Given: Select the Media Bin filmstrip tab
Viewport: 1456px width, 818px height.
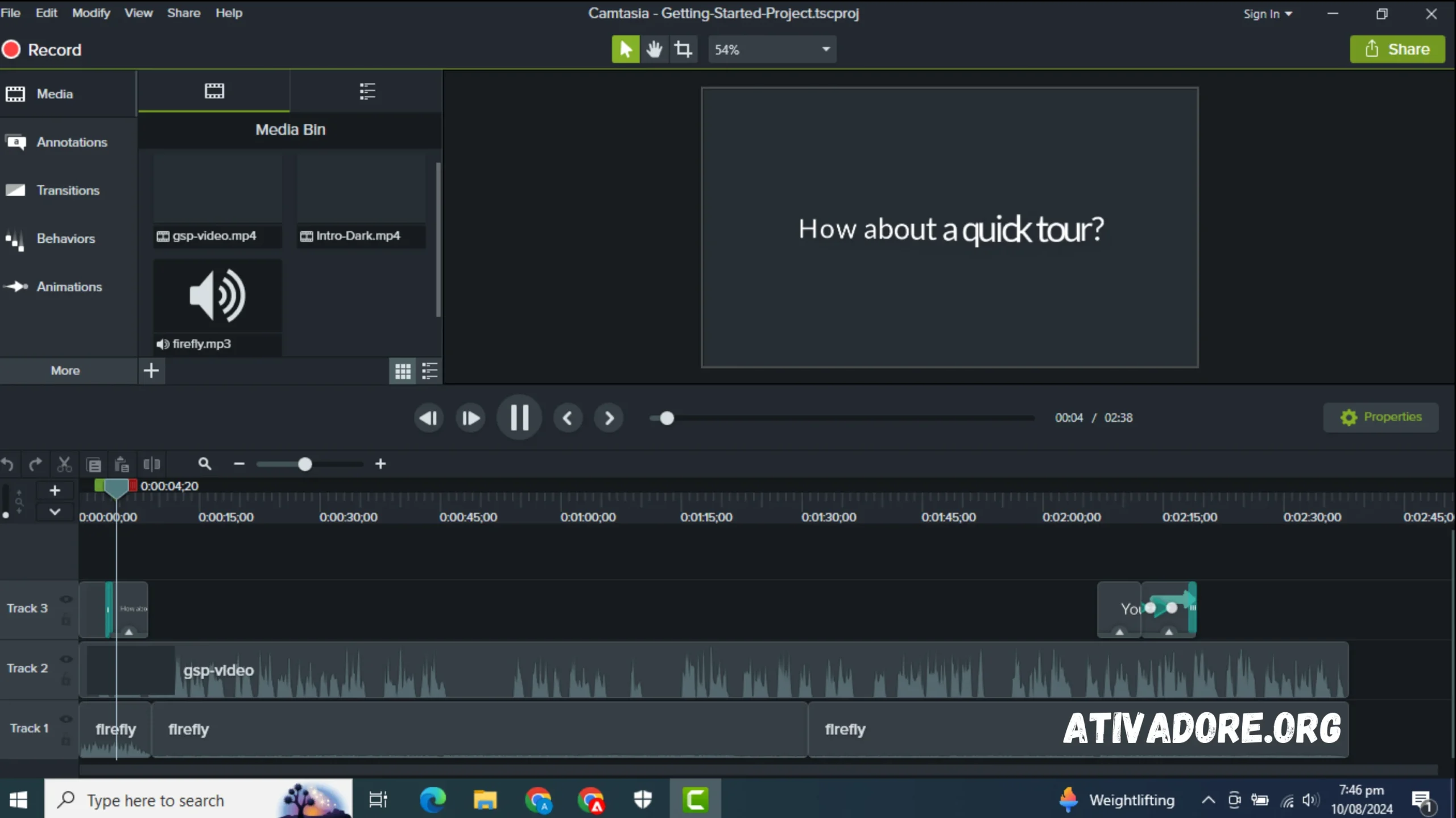Looking at the screenshot, I should point(214,91).
